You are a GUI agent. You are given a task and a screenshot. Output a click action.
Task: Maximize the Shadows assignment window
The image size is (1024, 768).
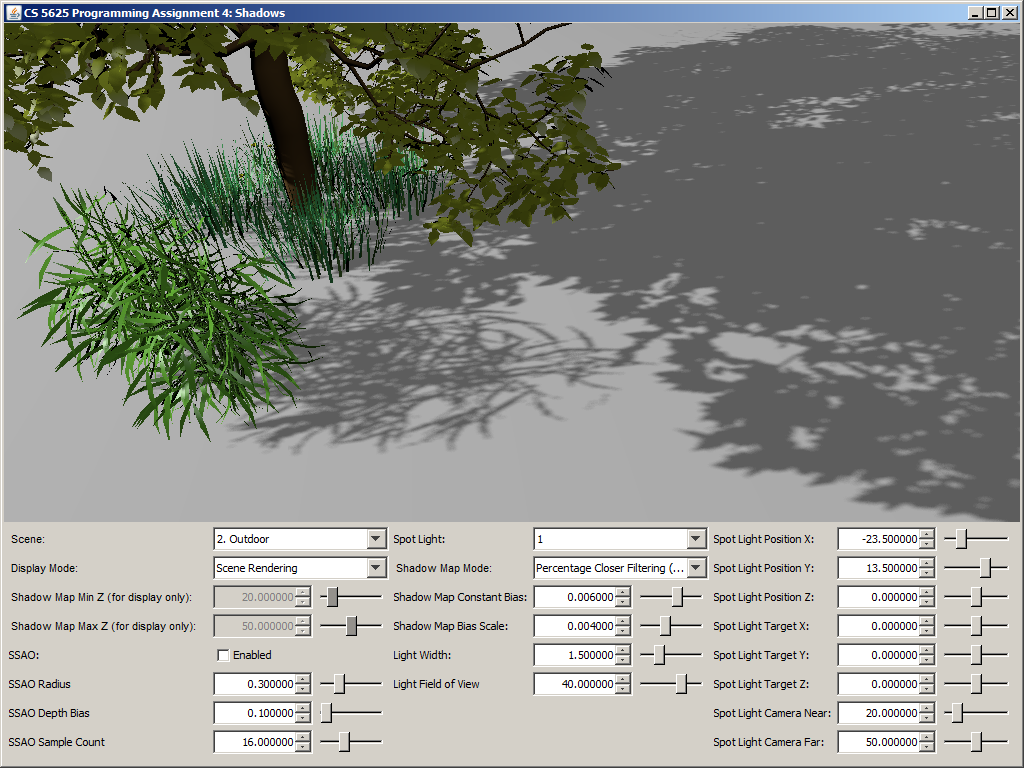point(991,12)
